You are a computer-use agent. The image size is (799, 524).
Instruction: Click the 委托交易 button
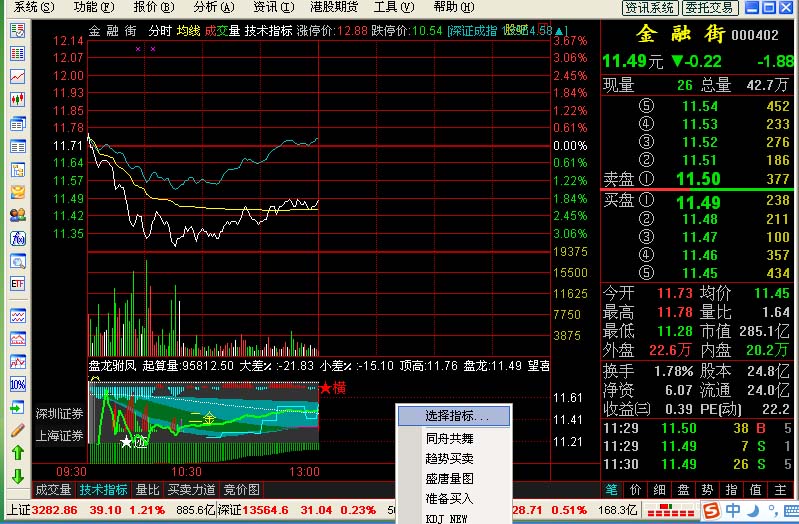point(710,8)
